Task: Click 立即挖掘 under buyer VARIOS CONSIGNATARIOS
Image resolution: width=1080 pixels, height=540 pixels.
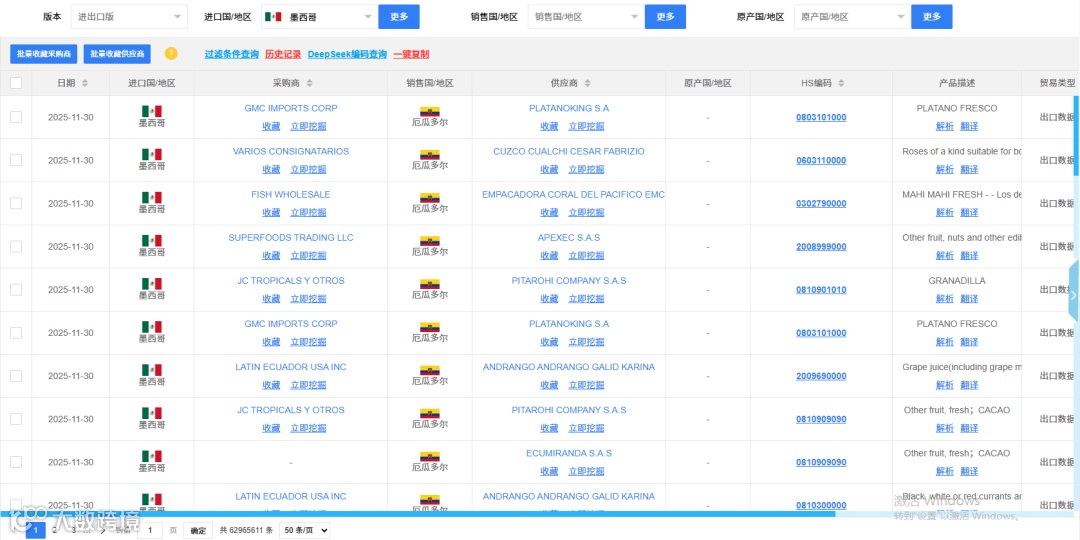Action: [x=308, y=169]
